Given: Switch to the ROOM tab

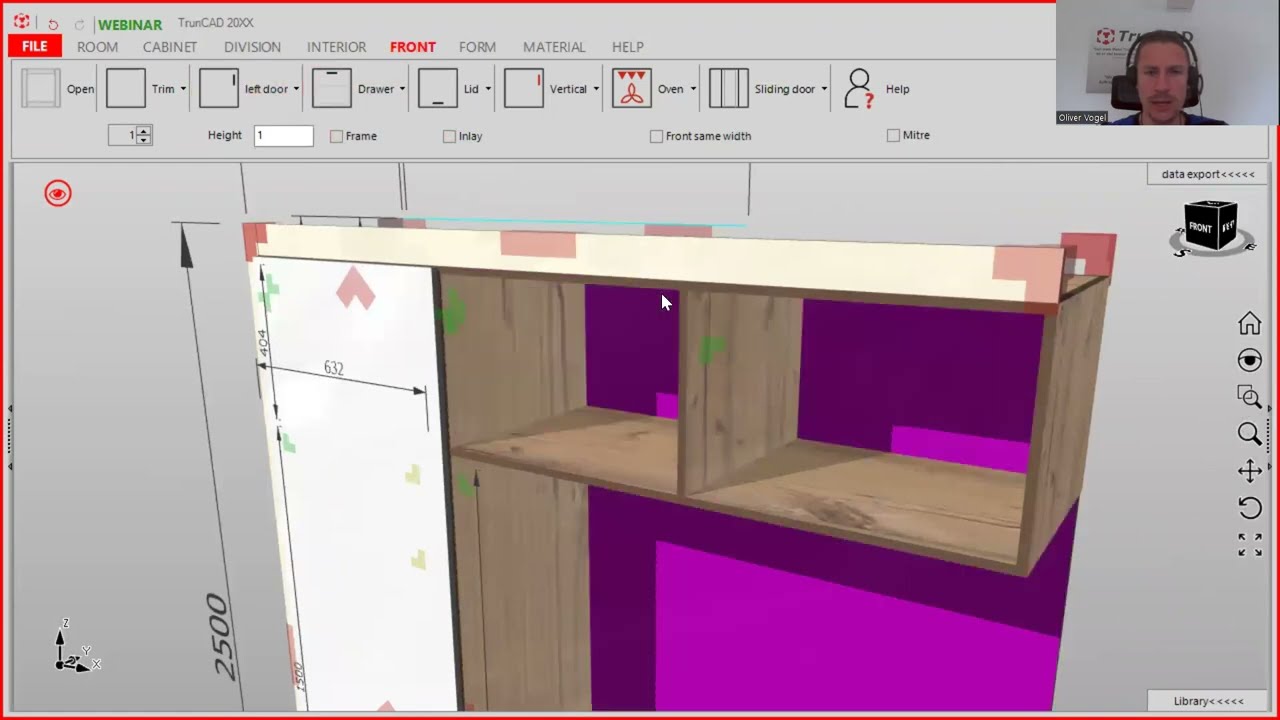Looking at the screenshot, I should coord(97,47).
